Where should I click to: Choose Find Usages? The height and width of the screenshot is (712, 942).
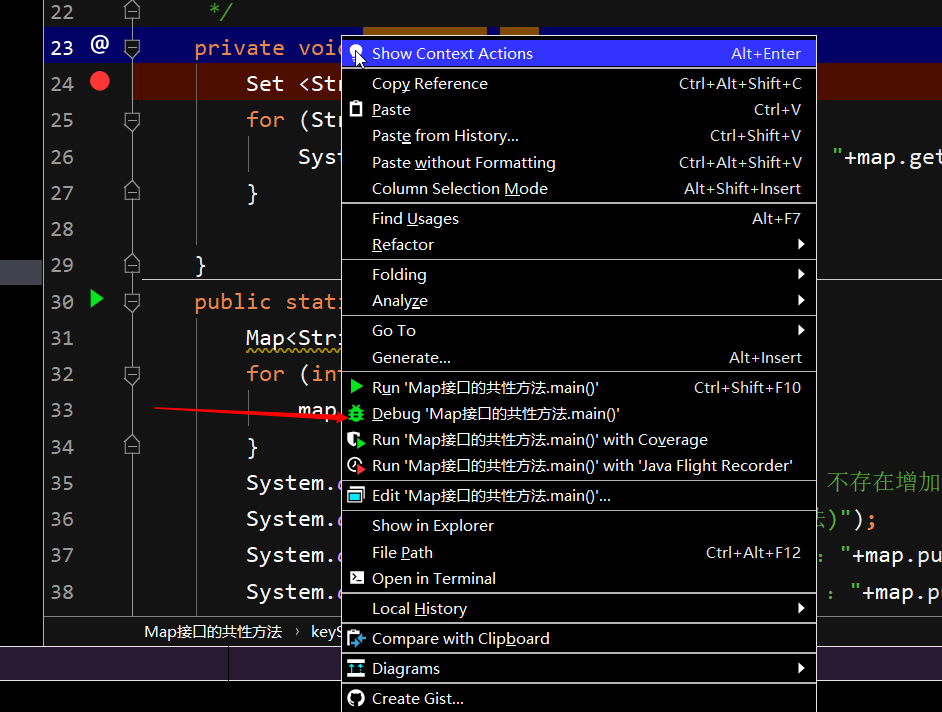pos(579,219)
